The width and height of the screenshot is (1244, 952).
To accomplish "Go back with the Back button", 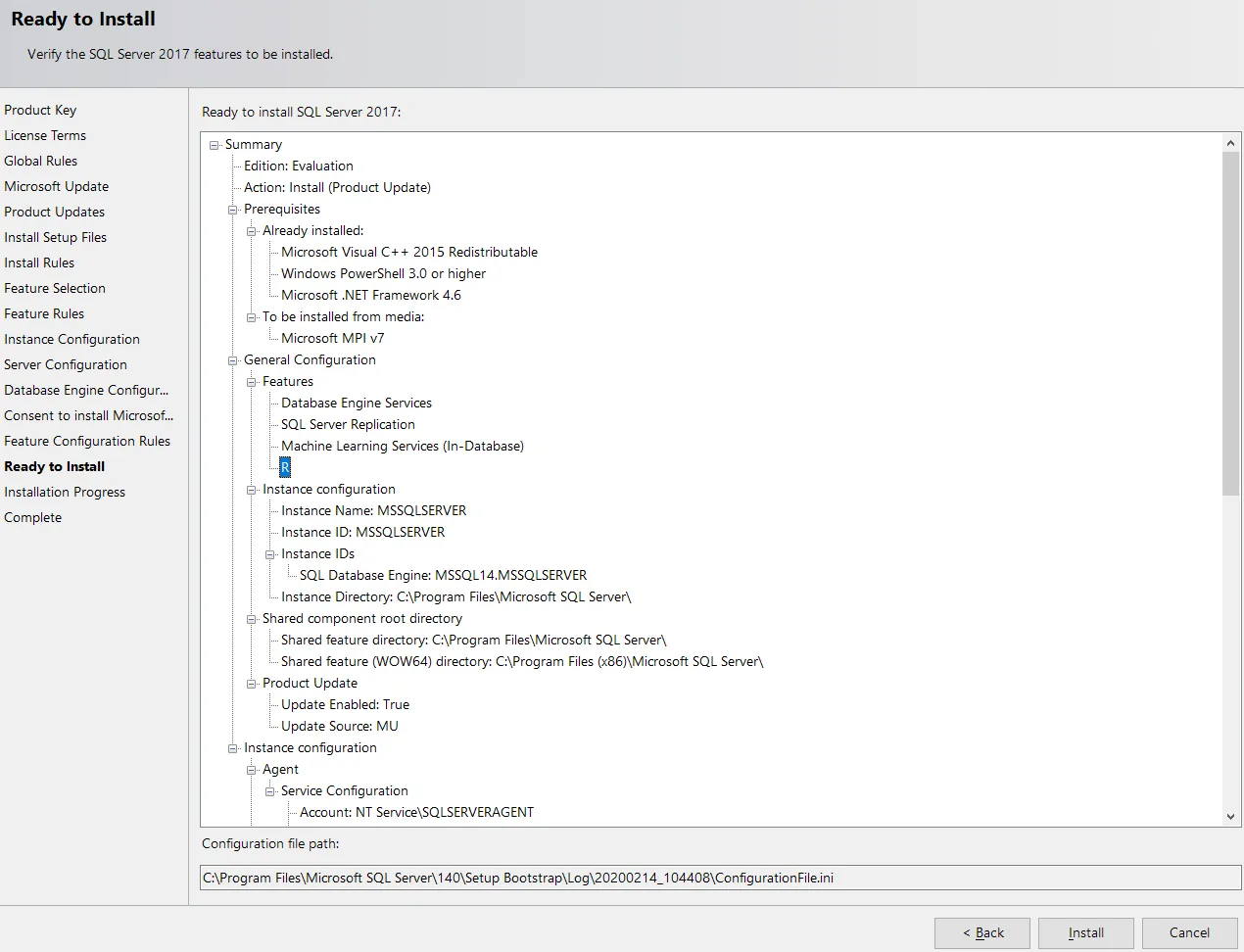I will pos(982,932).
